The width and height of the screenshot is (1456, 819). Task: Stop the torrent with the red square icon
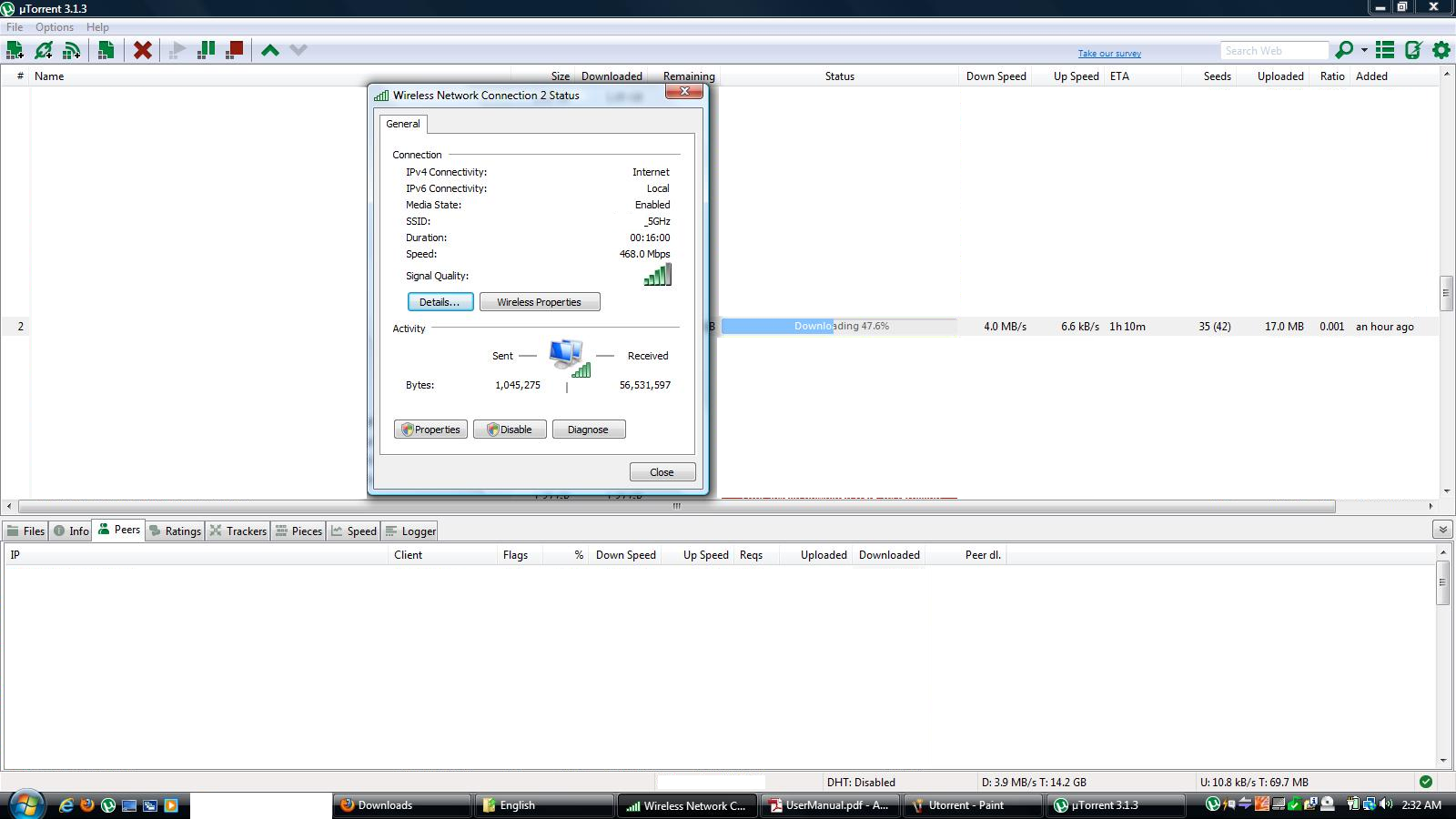point(235,51)
